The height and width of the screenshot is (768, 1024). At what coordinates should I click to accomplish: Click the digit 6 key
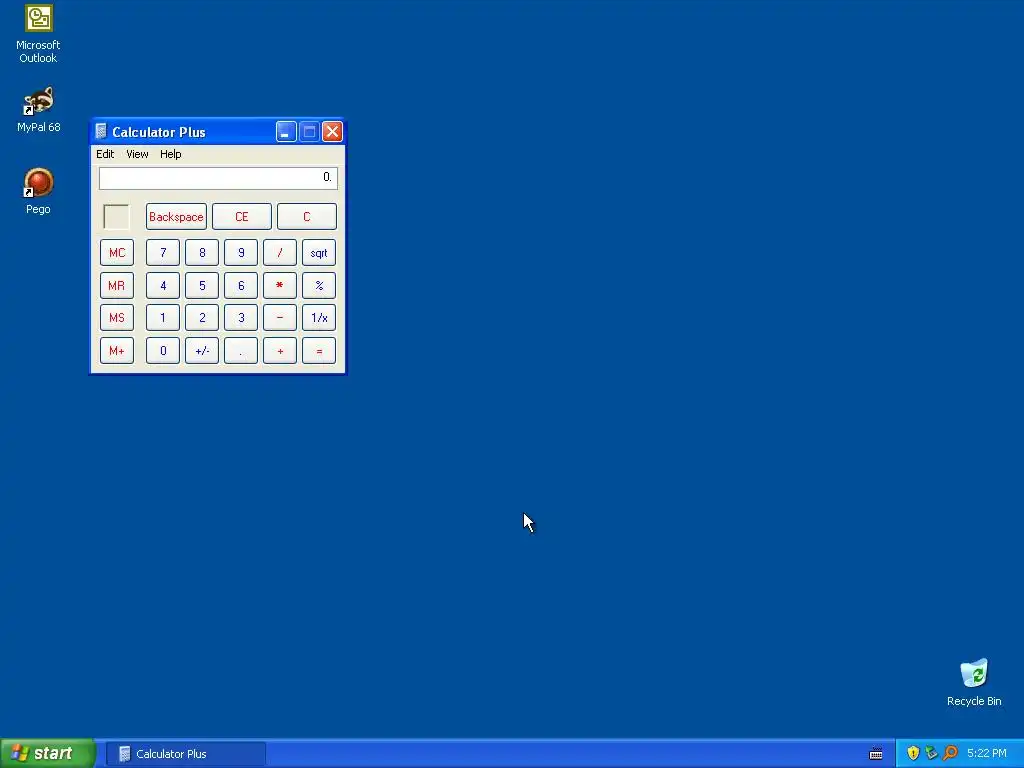pyautogui.click(x=241, y=285)
